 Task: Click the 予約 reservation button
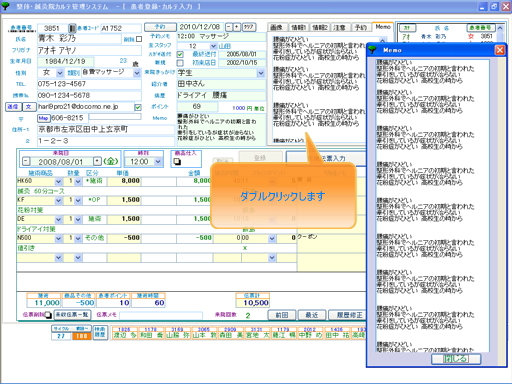tap(160, 27)
